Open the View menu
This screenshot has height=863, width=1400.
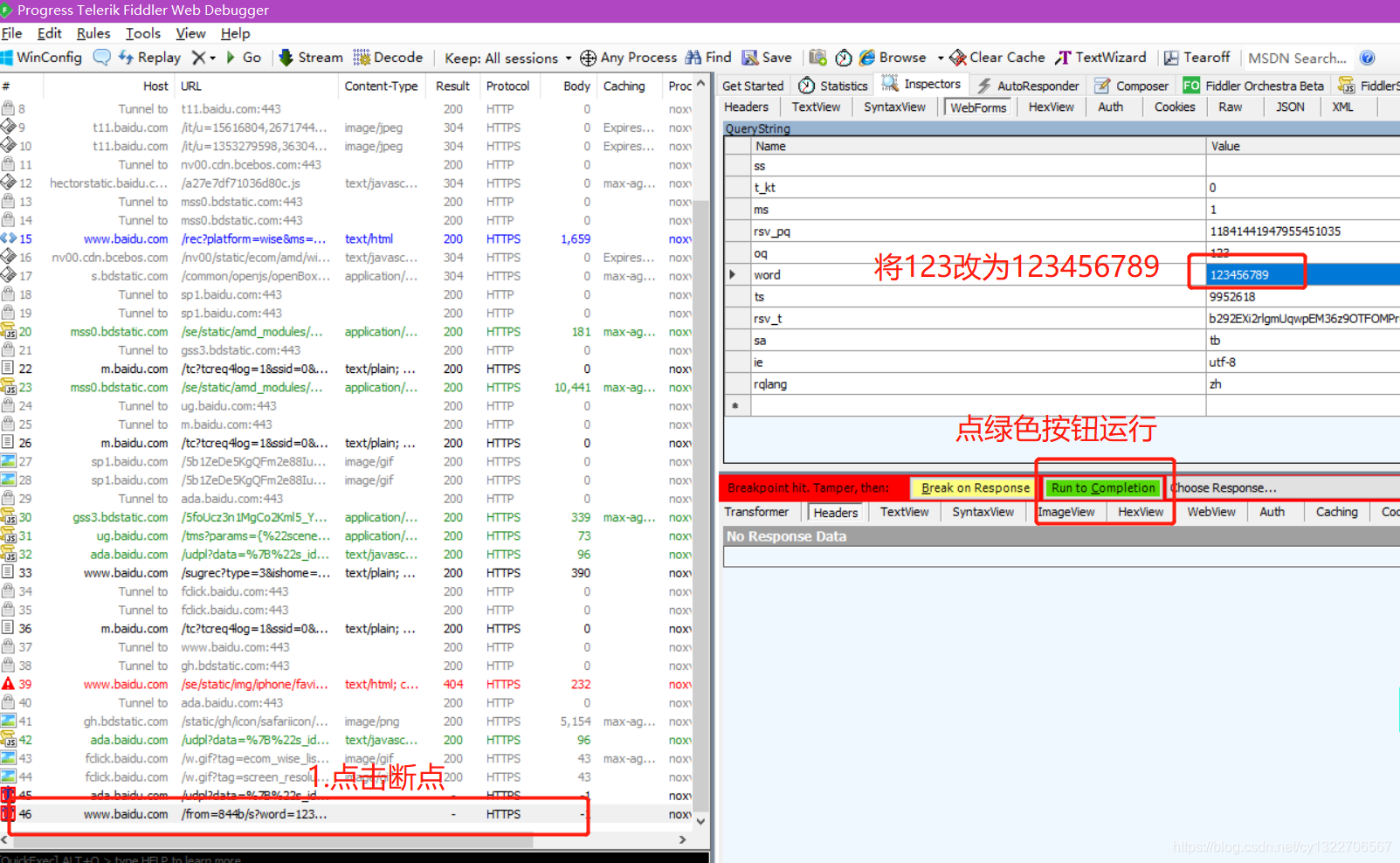(190, 33)
